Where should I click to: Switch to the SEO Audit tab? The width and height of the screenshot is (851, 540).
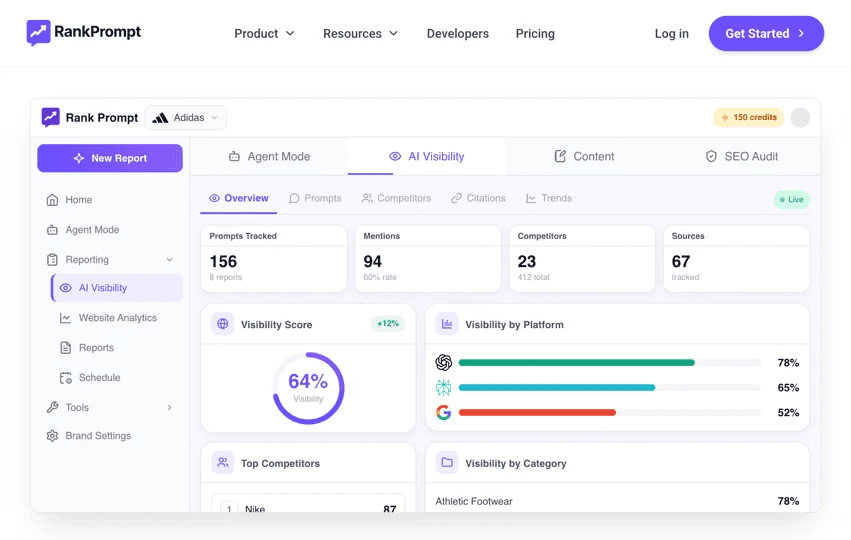tap(741, 156)
